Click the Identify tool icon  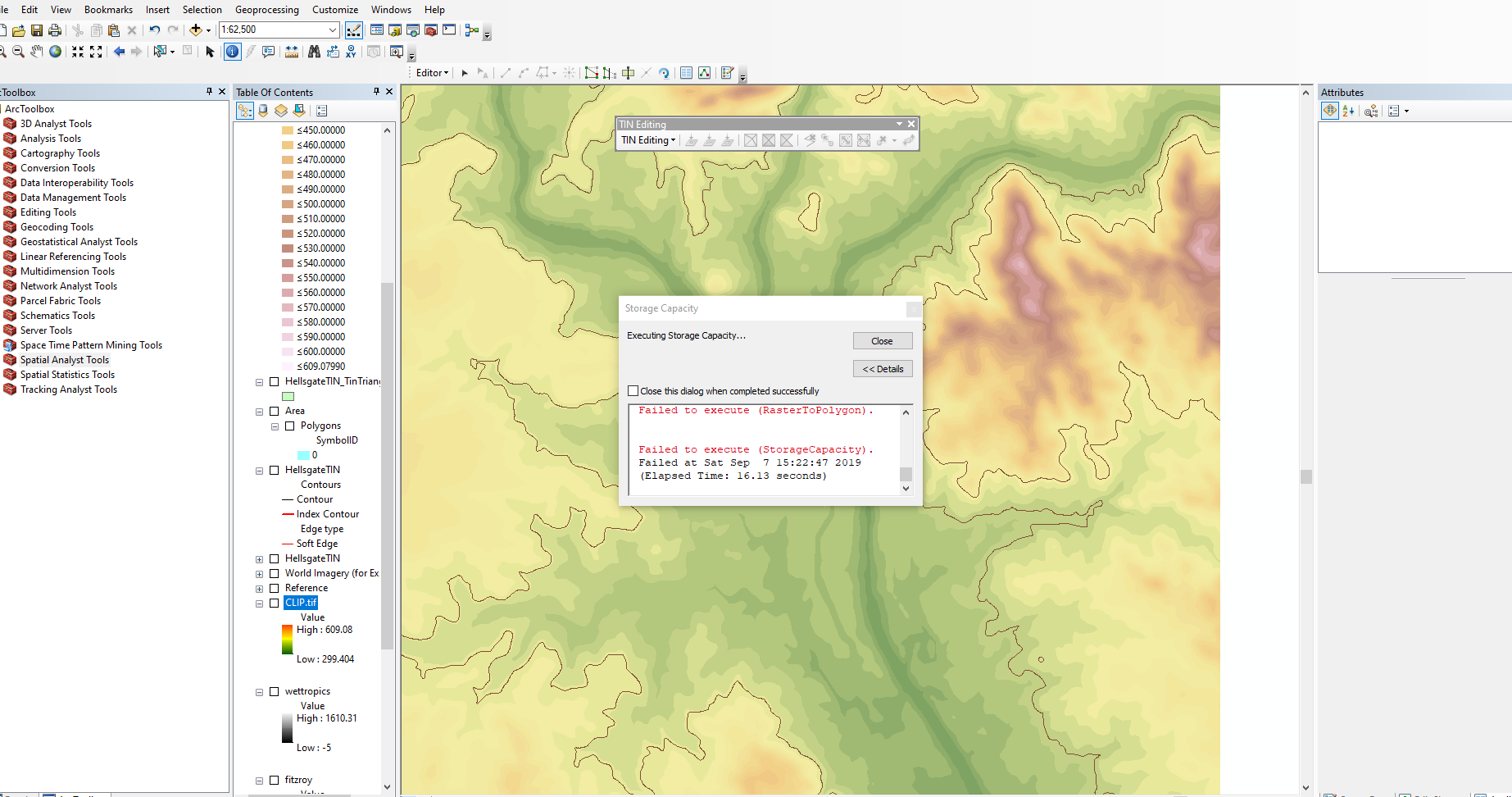tap(233, 52)
